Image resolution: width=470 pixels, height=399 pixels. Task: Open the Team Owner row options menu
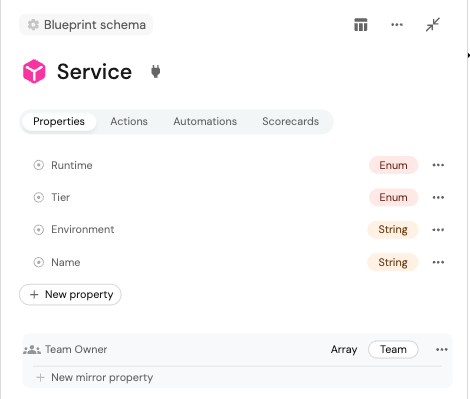[442, 350]
